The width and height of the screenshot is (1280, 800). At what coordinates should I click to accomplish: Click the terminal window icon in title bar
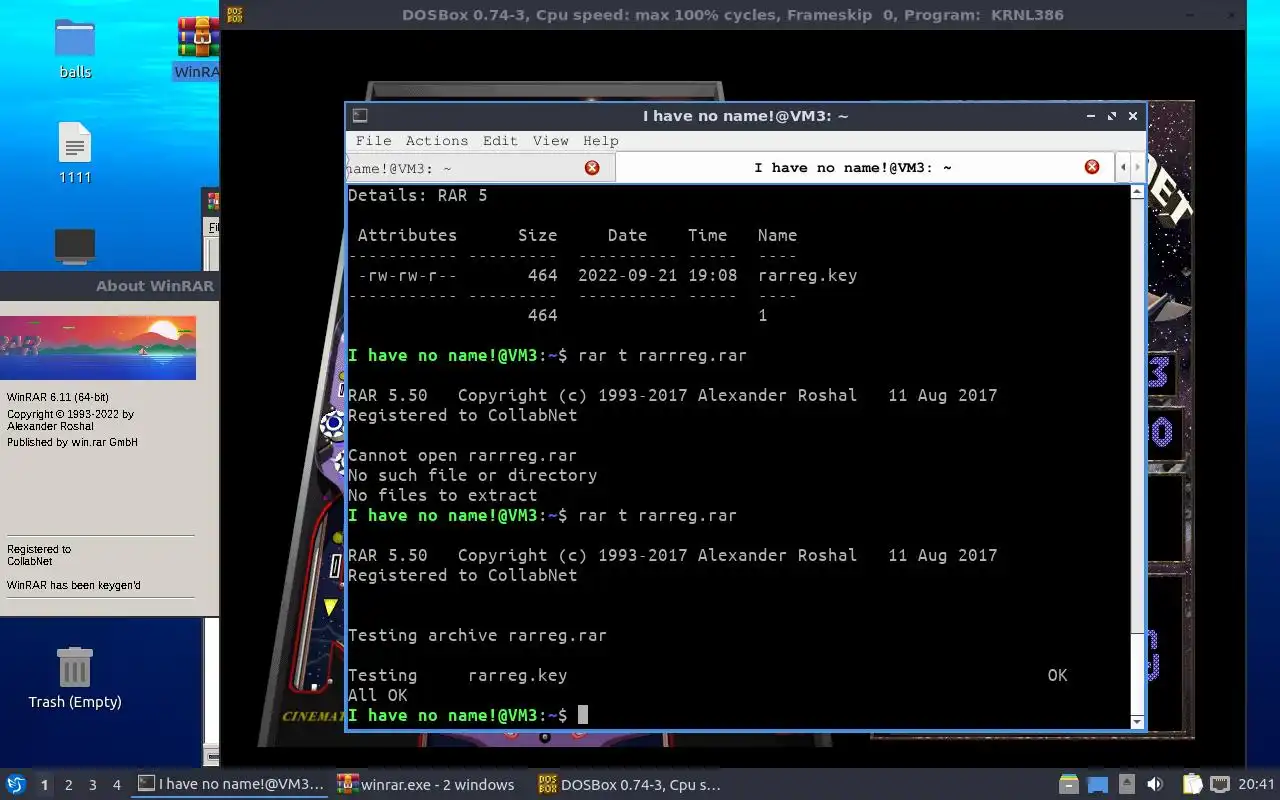[360, 116]
